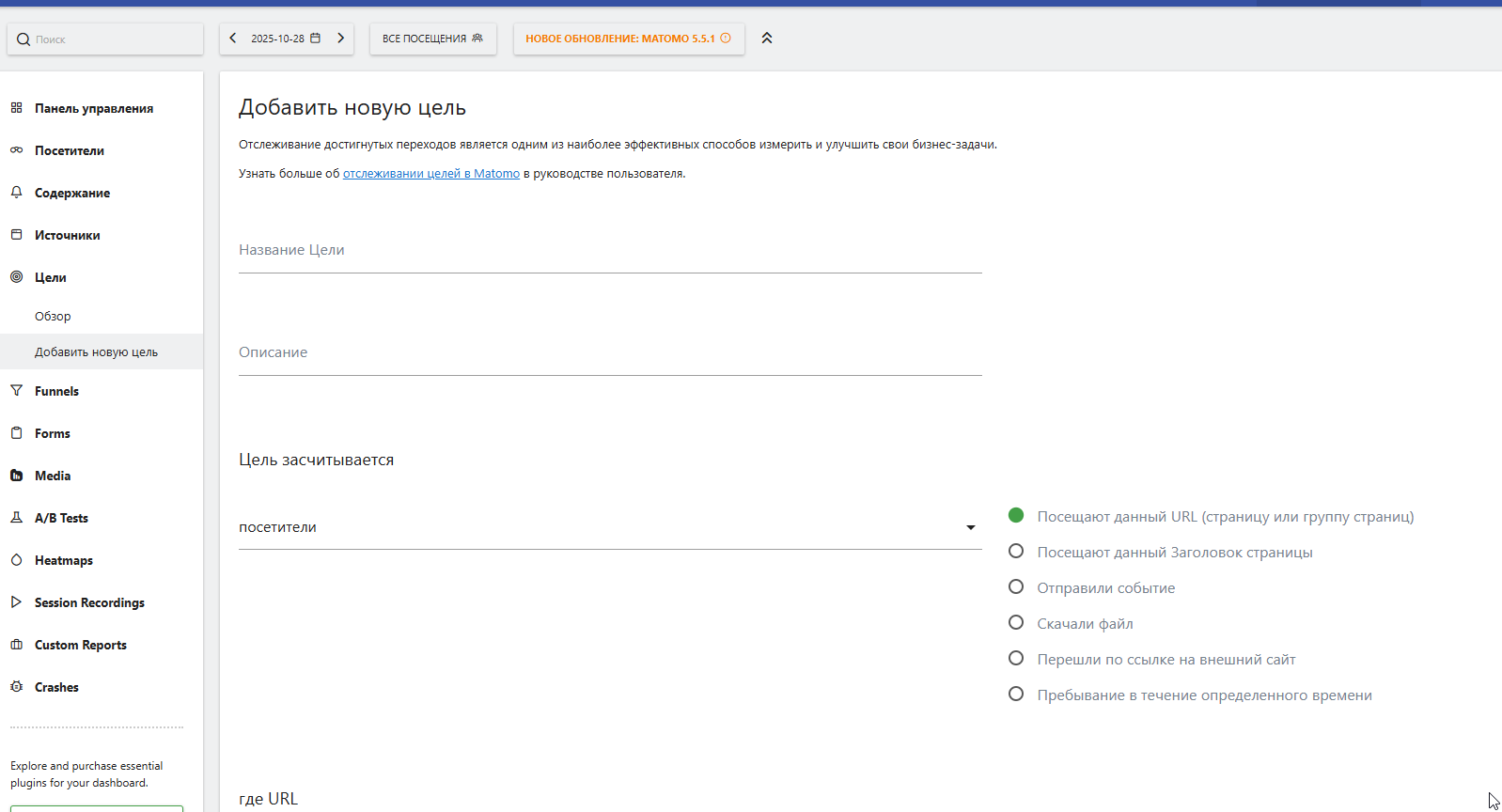Click the A/B Tests flask icon
Image resolution: width=1502 pixels, height=812 pixels.
pos(16,518)
